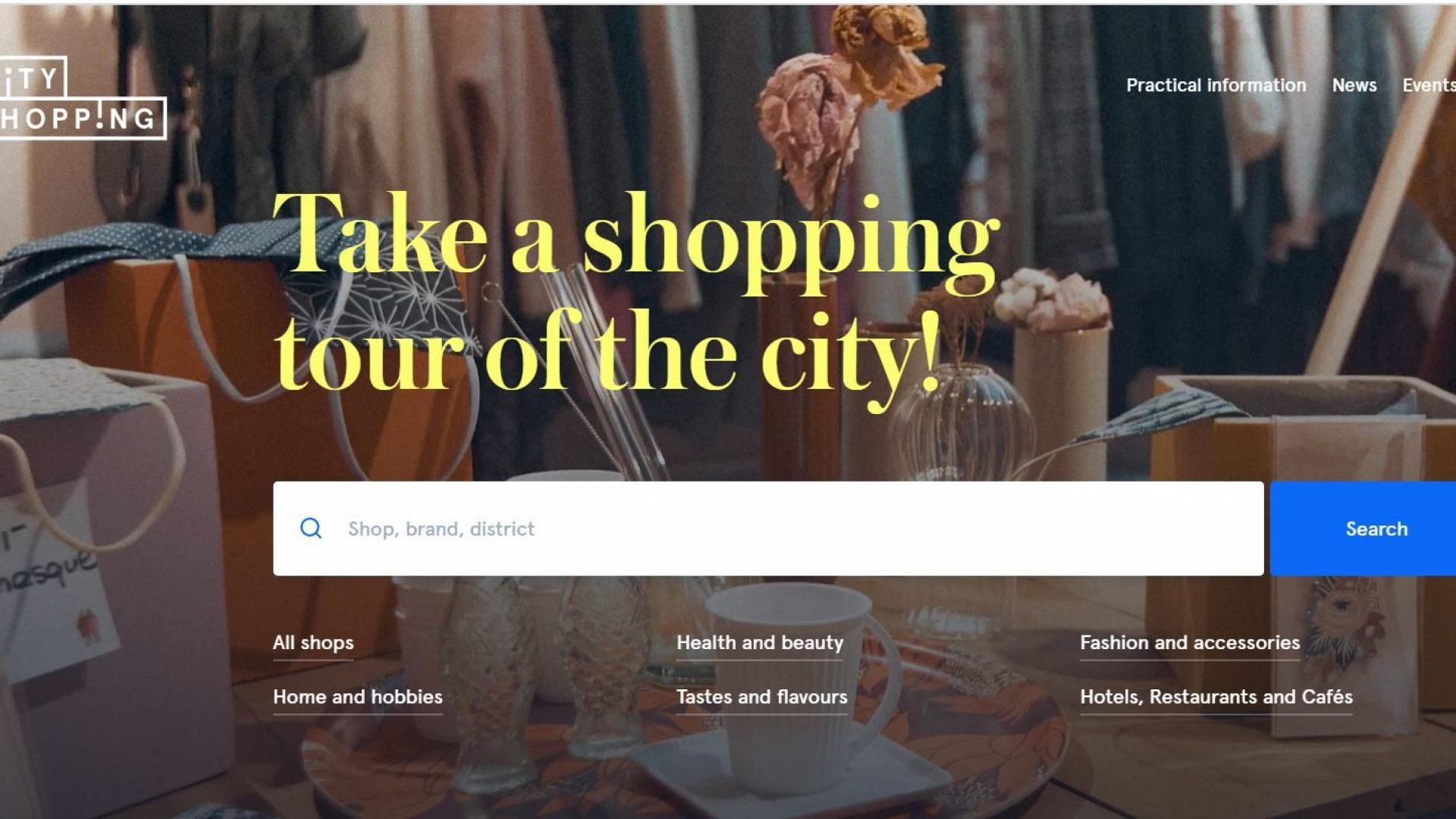Open the City Shopping logo home link
Screen dimensions: 1456x819
(x=82, y=98)
